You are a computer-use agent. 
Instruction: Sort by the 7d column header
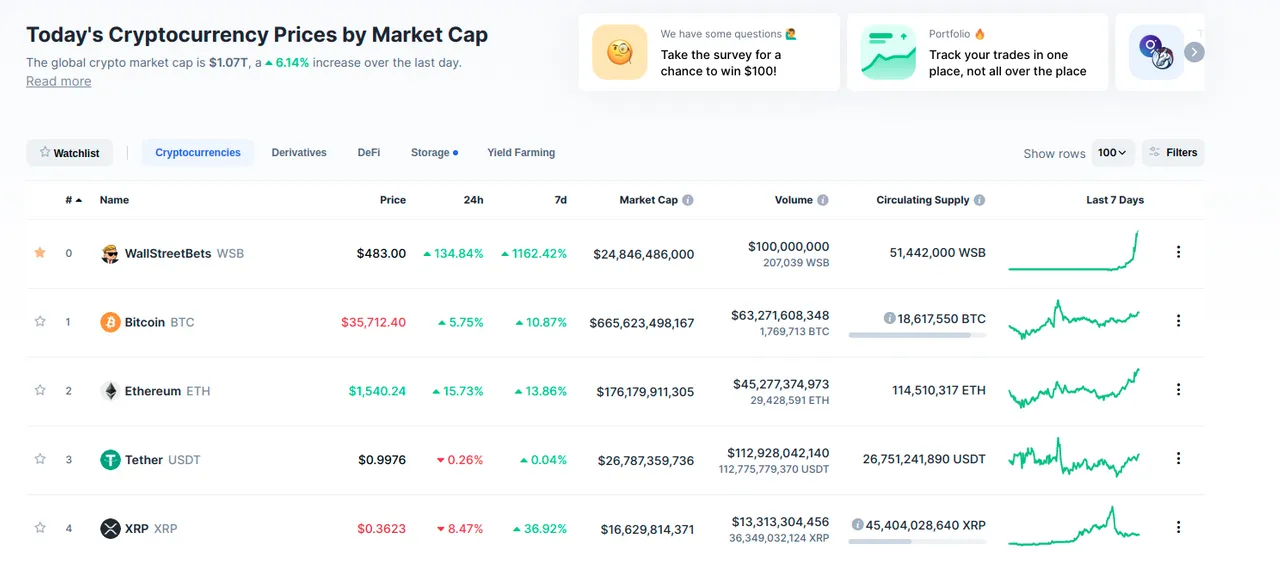coord(561,200)
